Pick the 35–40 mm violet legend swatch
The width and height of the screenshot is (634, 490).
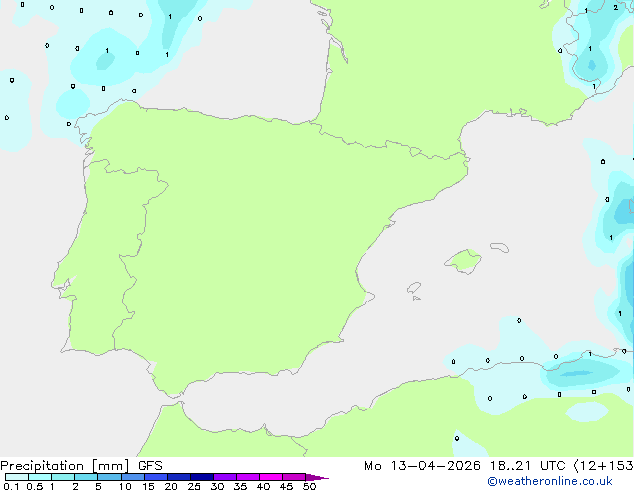tap(248, 477)
